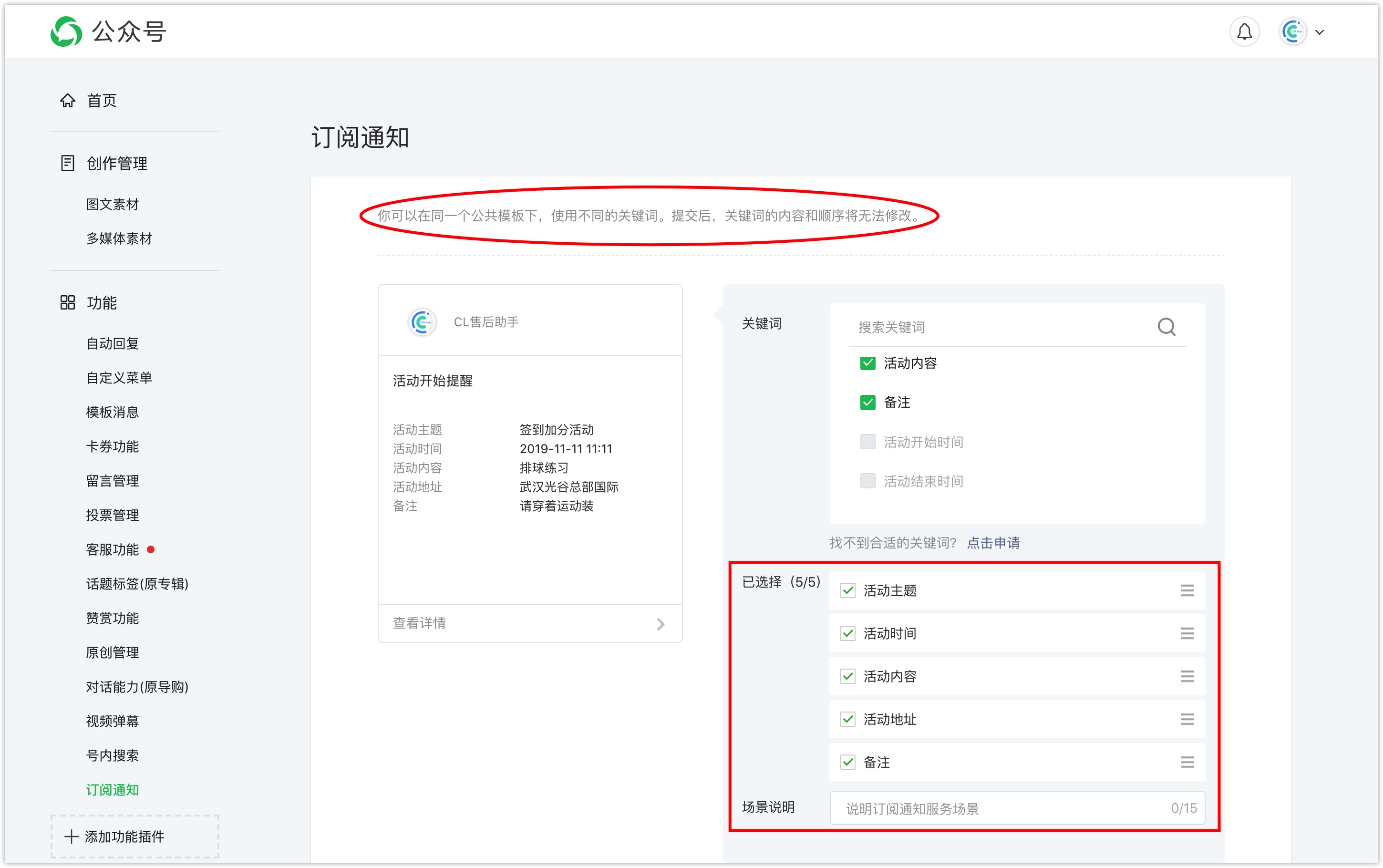This screenshot has height=868, width=1383.
Task: Open 多媒体素材 menu item
Action: (x=119, y=238)
